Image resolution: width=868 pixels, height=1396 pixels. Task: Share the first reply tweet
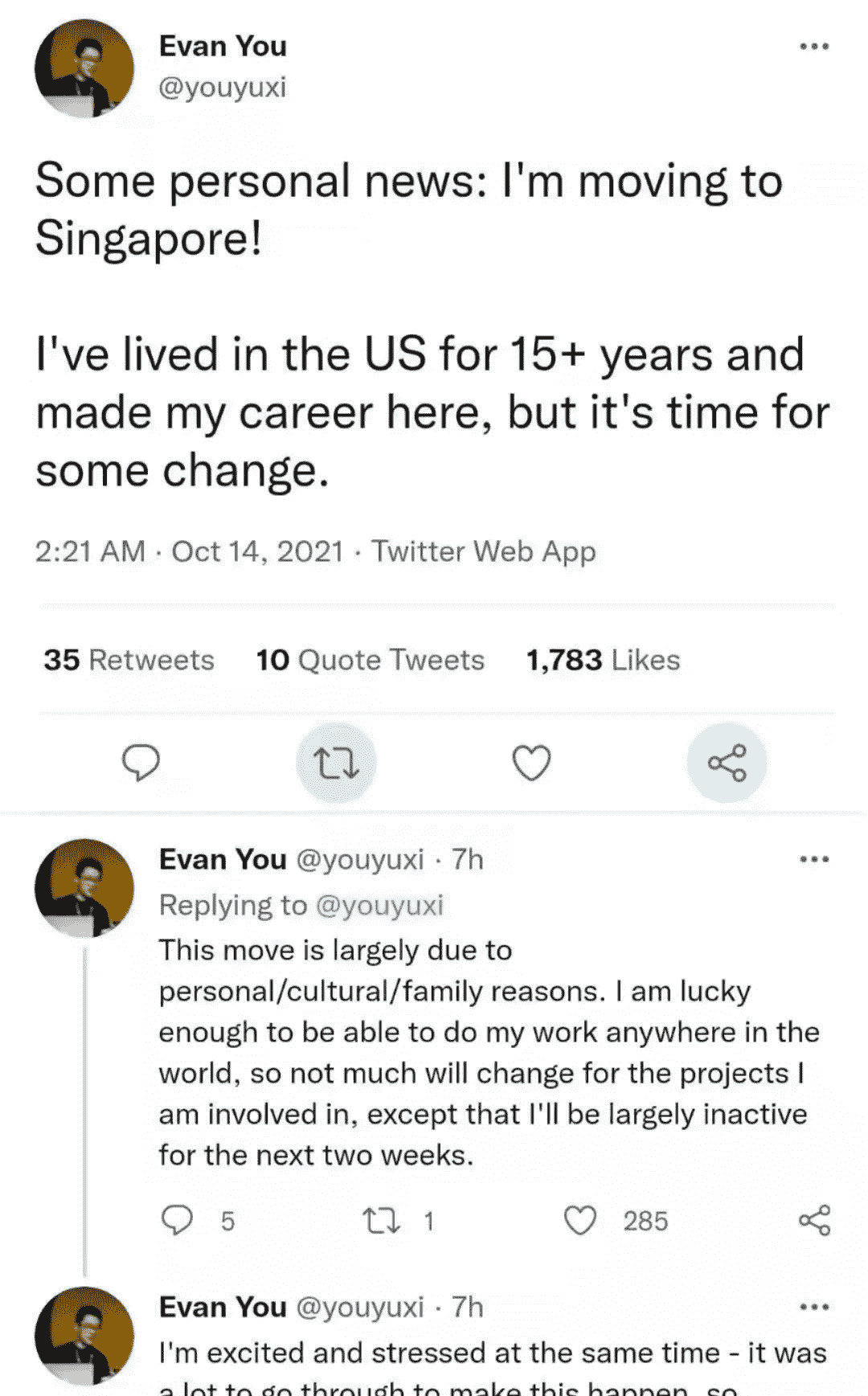(814, 1221)
